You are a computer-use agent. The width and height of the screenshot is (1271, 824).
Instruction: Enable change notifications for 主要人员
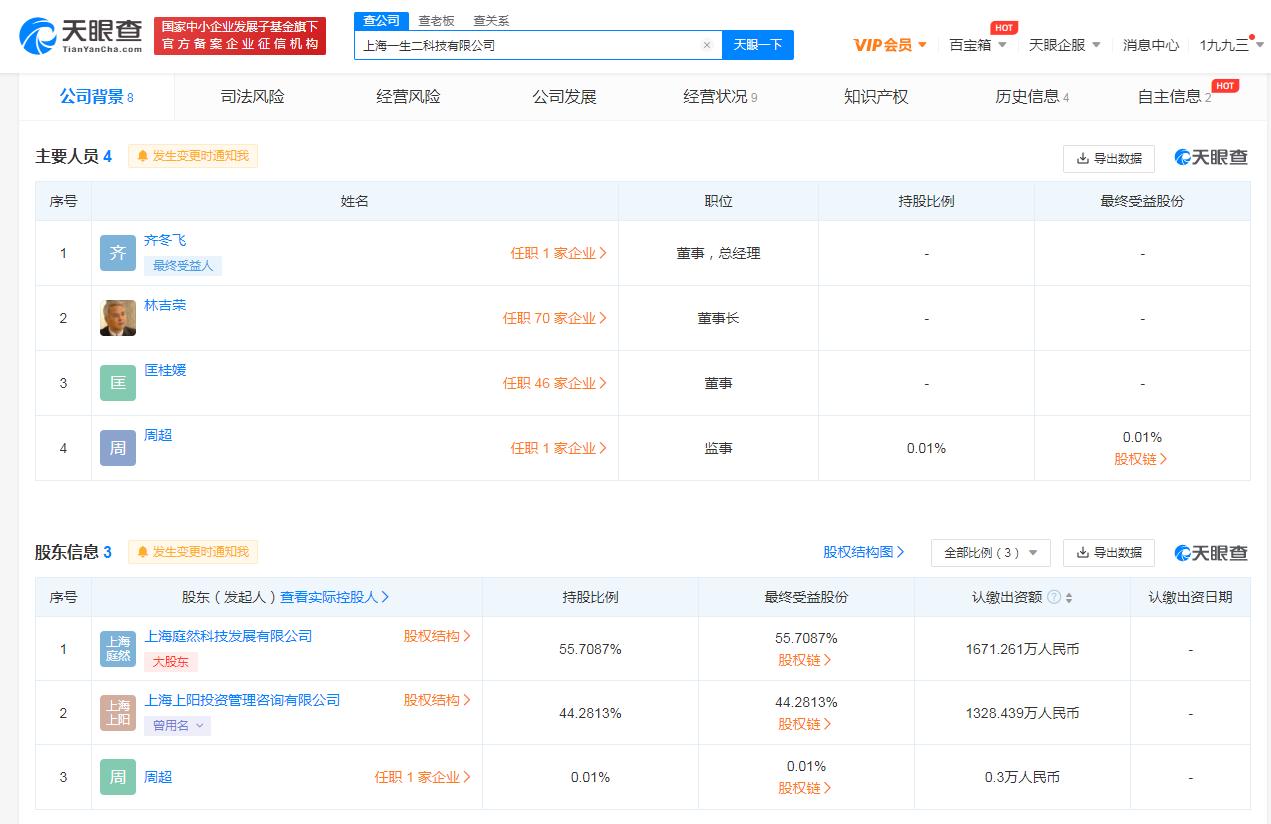pos(193,156)
